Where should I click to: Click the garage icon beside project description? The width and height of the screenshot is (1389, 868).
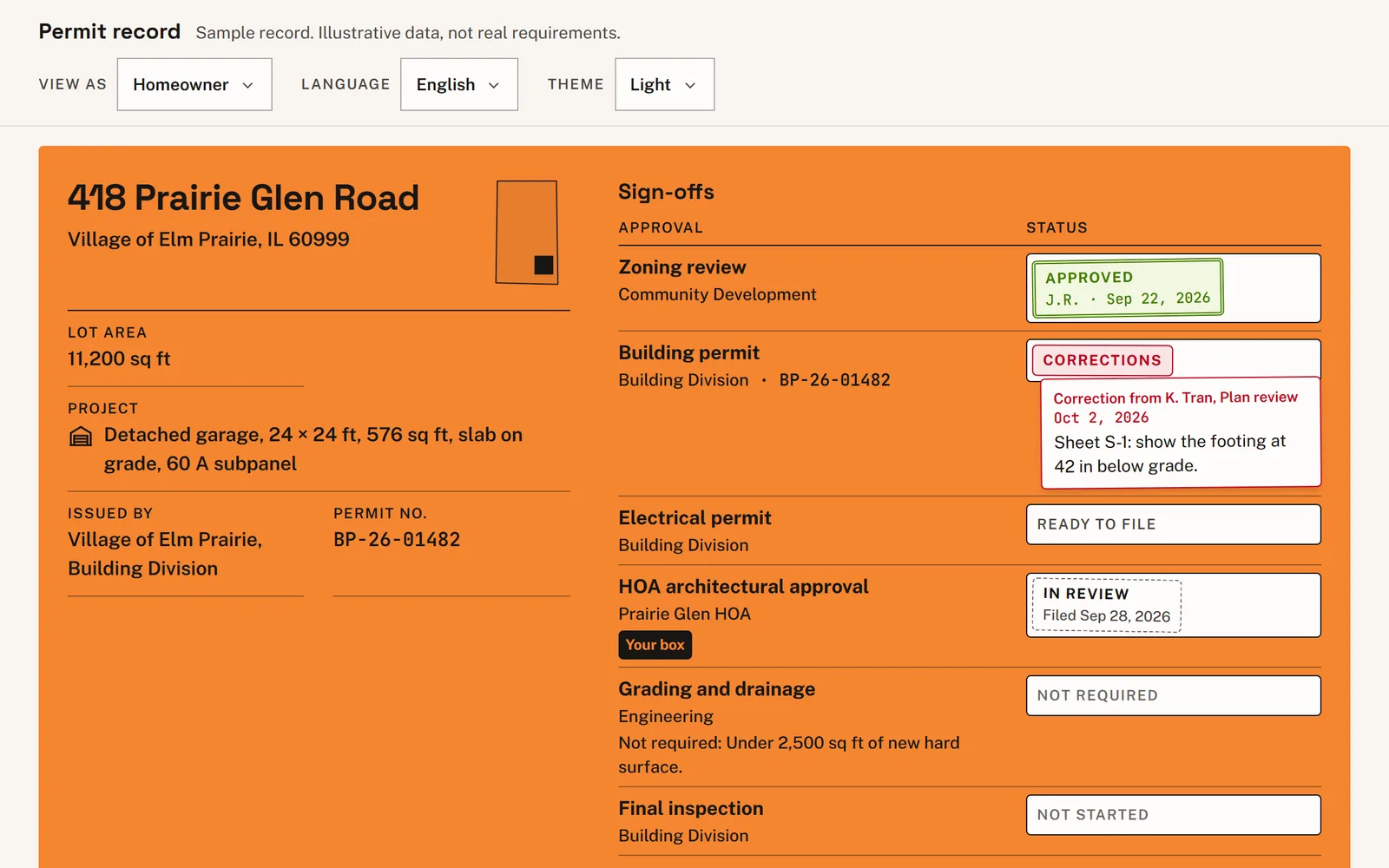(81, 437)
